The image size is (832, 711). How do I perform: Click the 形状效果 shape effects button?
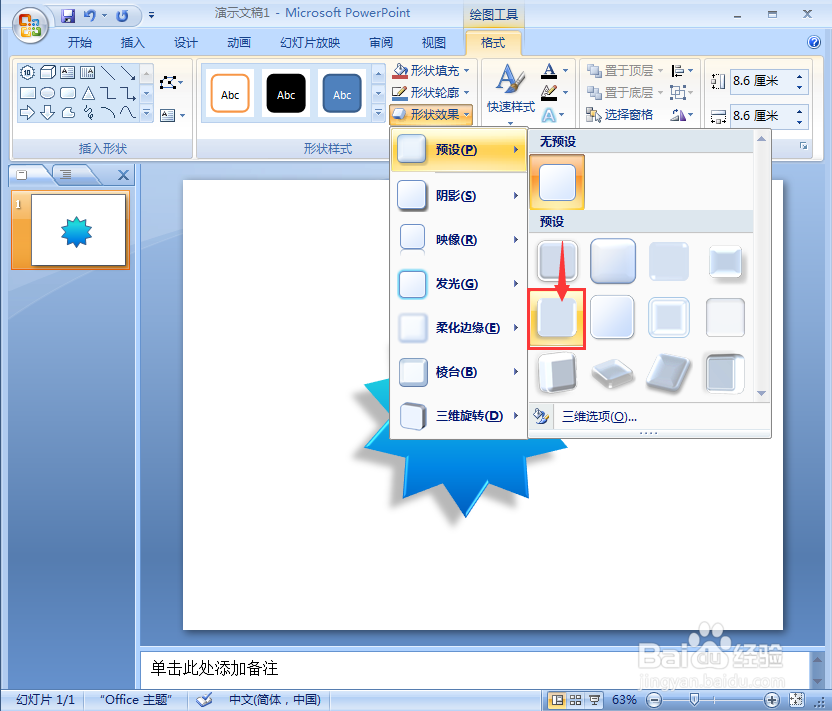click(431, 114)
